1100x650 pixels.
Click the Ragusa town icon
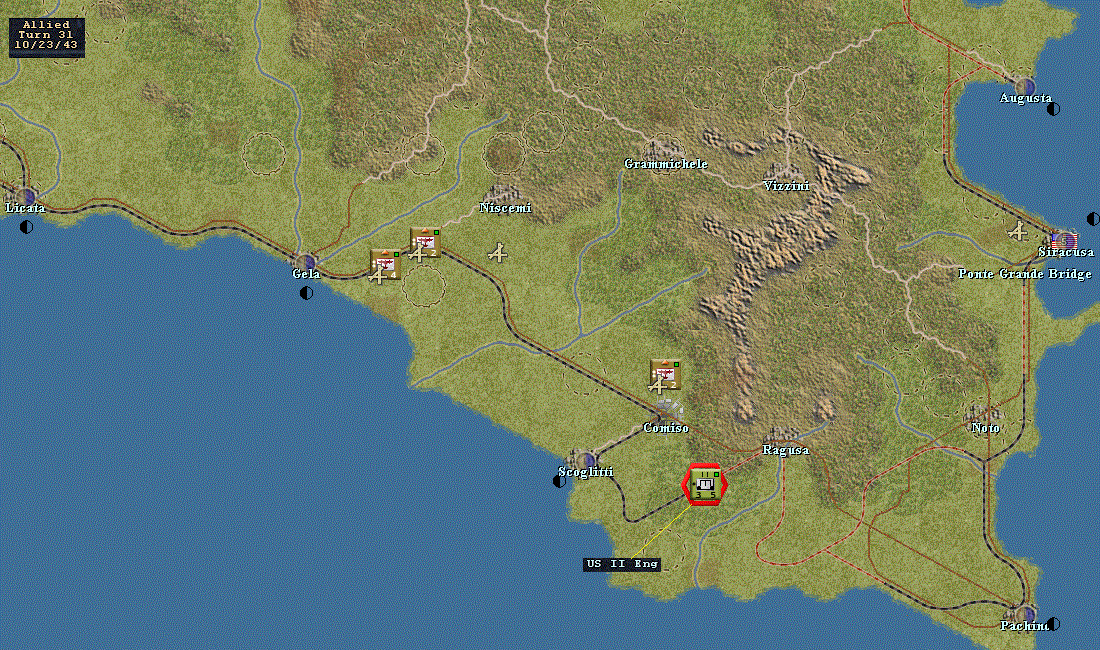[x=783, y=435]
